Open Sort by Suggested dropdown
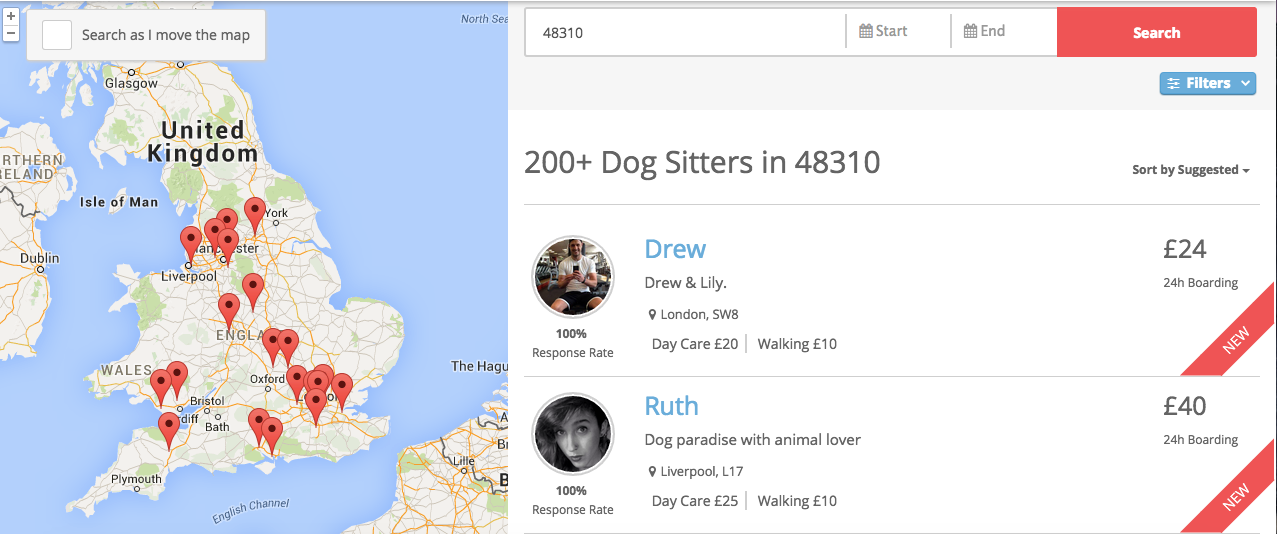The height and width of the screenshot is (534, 1277). coord(1191,170)
